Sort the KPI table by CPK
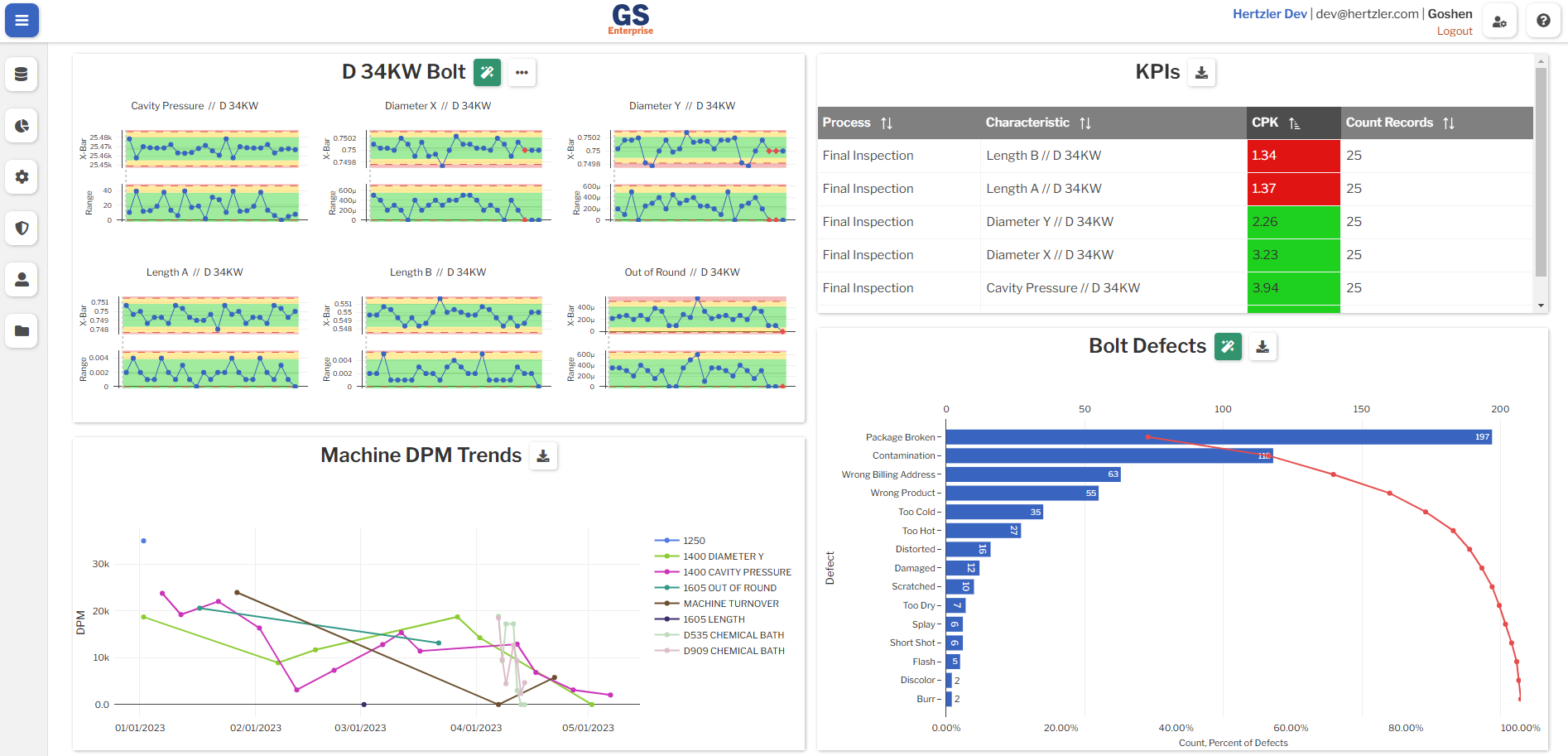Screen dimensions: 1568x756 point(1293,123)
